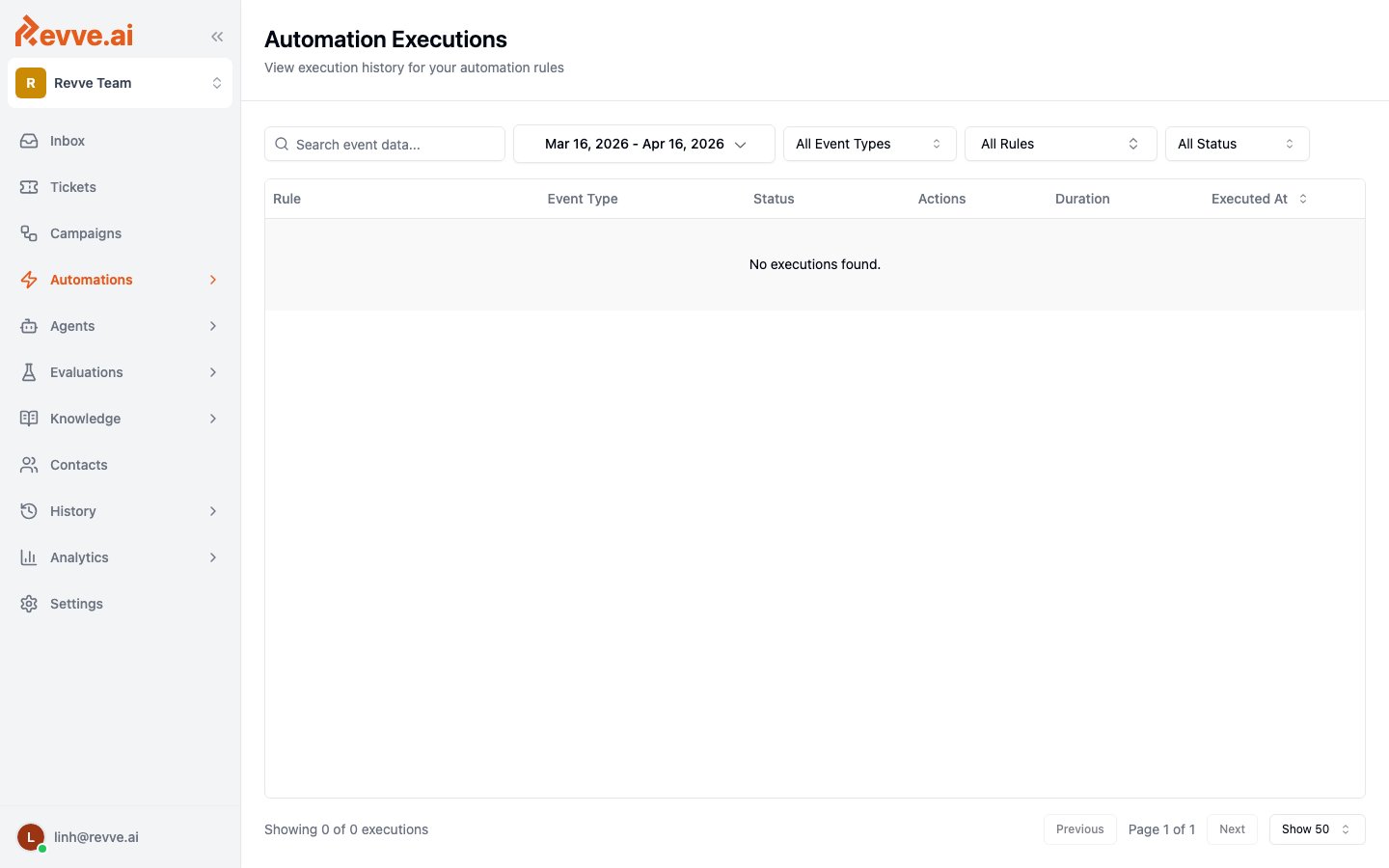
Task: Expand the Analytics submenu chevron
Action: tap(213, 557)
